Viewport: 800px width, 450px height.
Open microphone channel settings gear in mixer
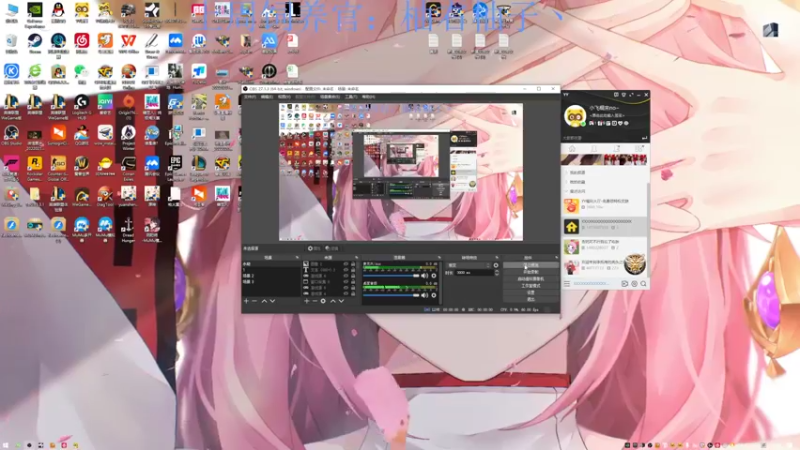(x=434, y=276)
